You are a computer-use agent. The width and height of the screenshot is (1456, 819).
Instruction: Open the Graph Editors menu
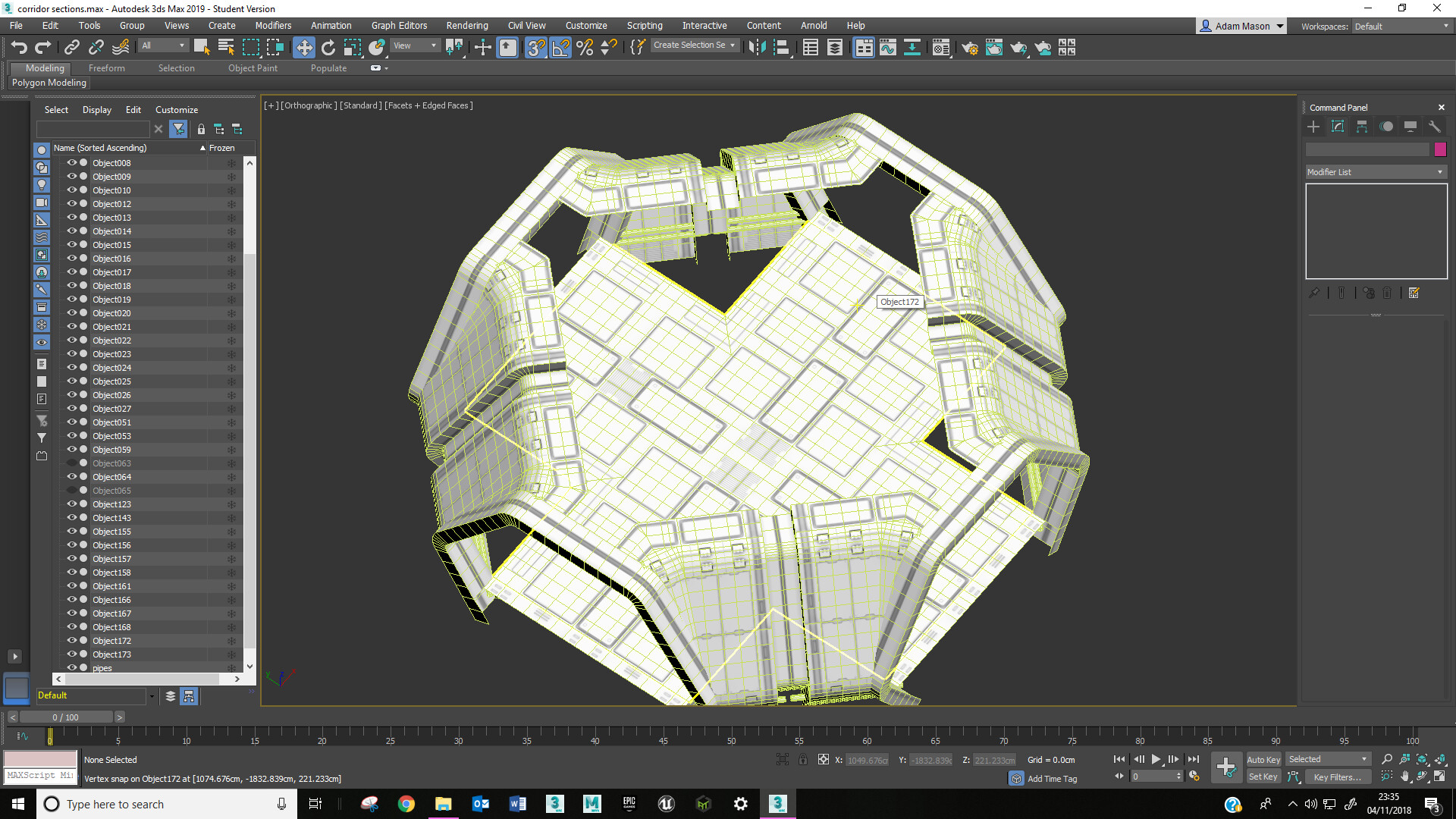coord(399,25)
